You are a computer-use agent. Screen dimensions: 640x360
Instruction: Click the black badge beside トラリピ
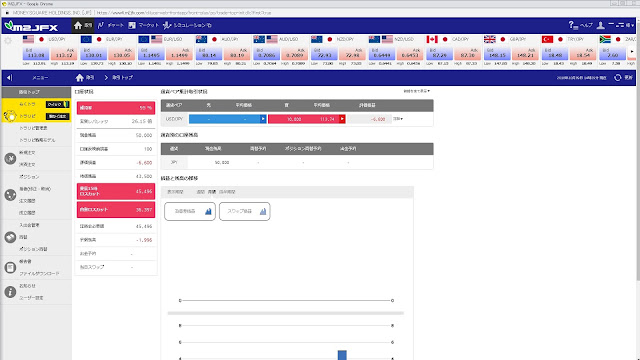pos(58,116)
